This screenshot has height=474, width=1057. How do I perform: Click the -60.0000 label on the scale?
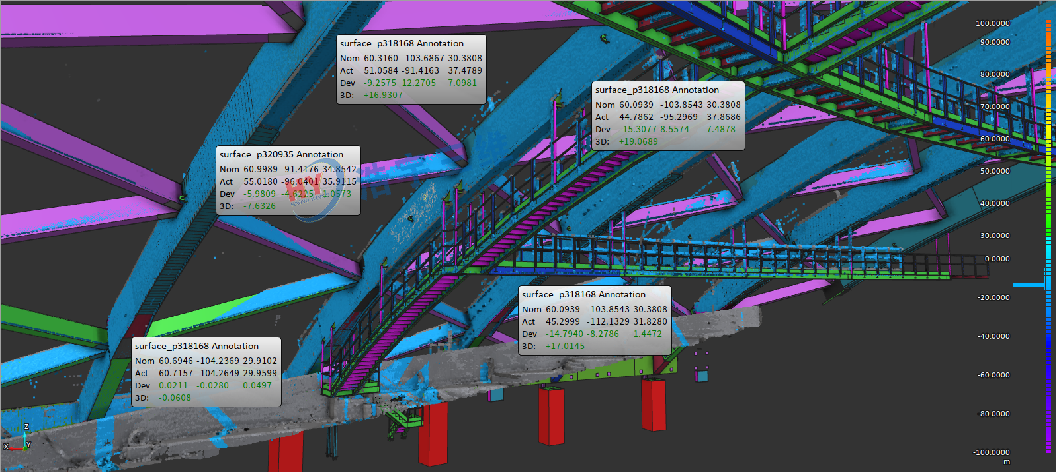[1000, 374]
